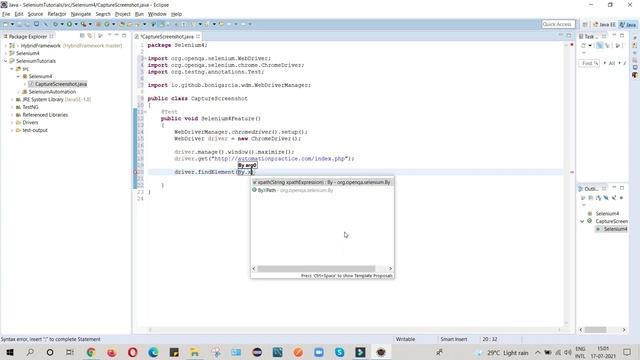Open Skype from the taskbar

340,352
